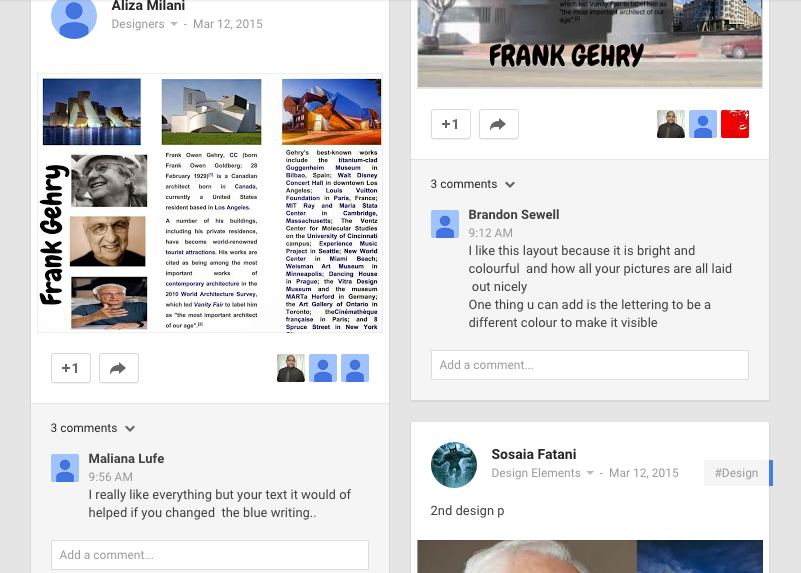Click +1 on Aliza Milani's post
This screenshot has height=573, width=801.
point(71,368)
